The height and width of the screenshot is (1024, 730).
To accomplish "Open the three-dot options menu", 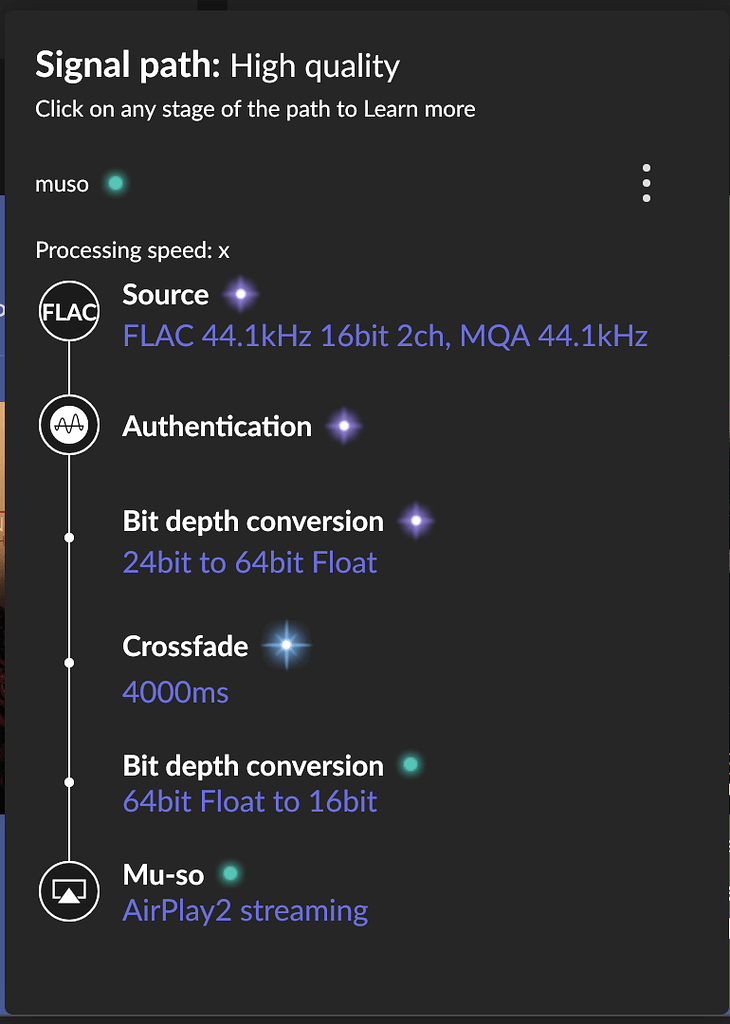I will pos(646,183).
